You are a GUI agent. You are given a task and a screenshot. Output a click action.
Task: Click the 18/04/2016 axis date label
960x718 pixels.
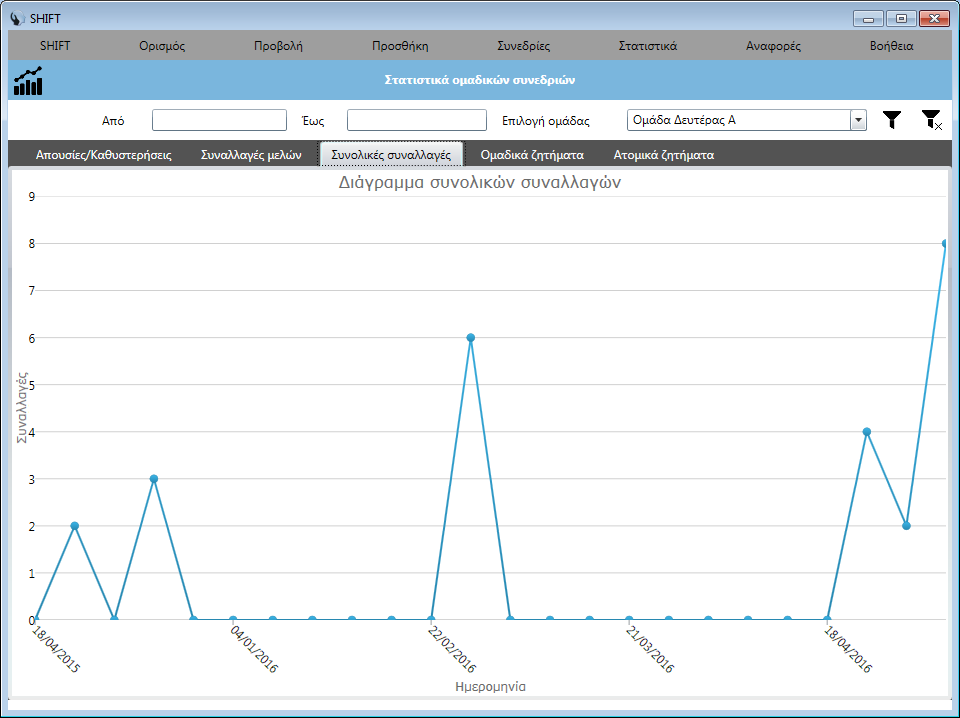click(x=847, y=649)
